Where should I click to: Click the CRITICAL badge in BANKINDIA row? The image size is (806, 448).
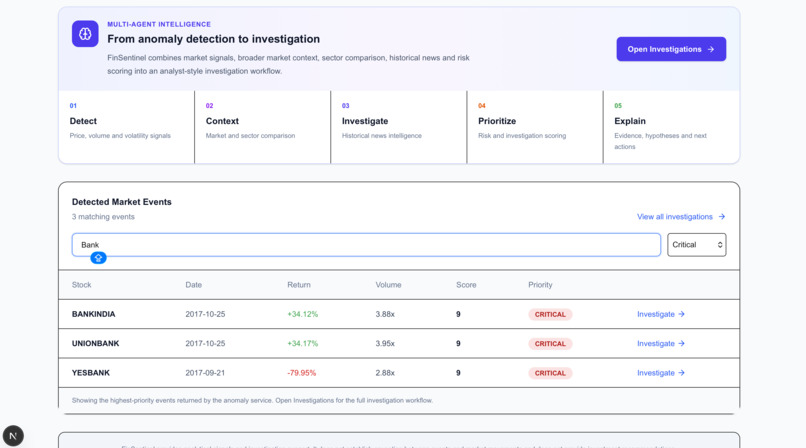point(550,314)
